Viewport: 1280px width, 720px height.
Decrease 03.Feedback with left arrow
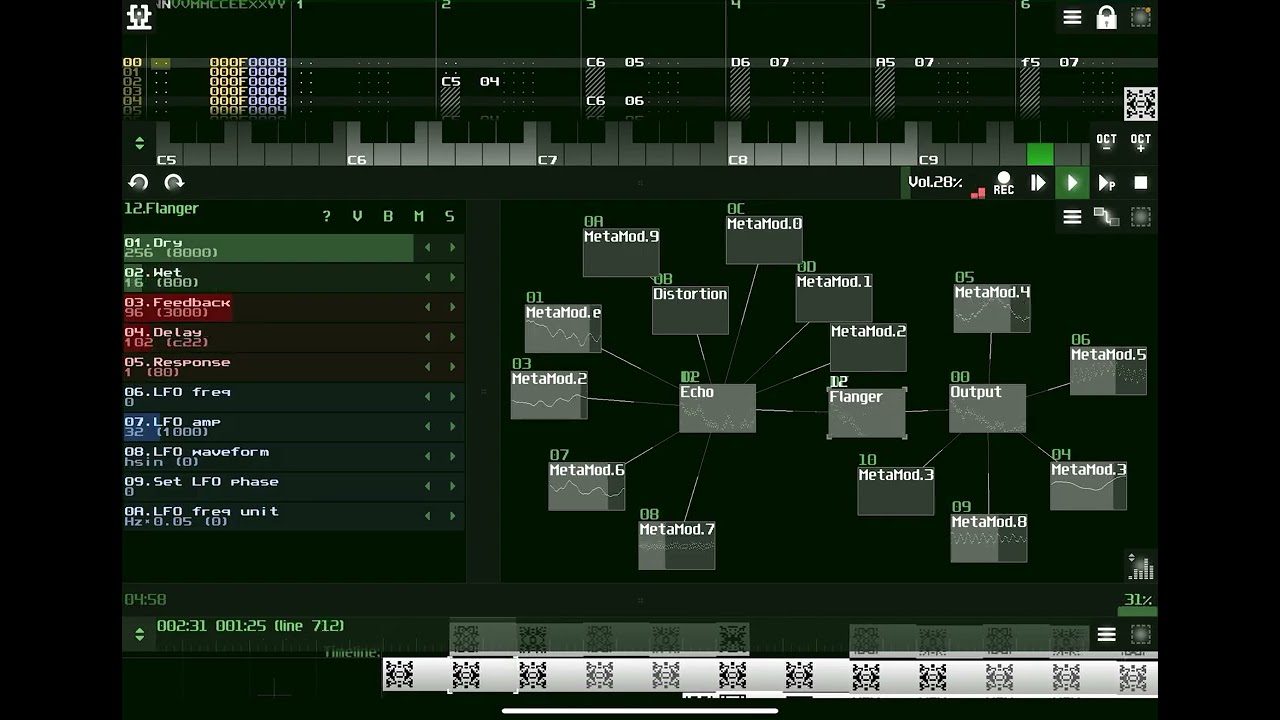point(428,307)
